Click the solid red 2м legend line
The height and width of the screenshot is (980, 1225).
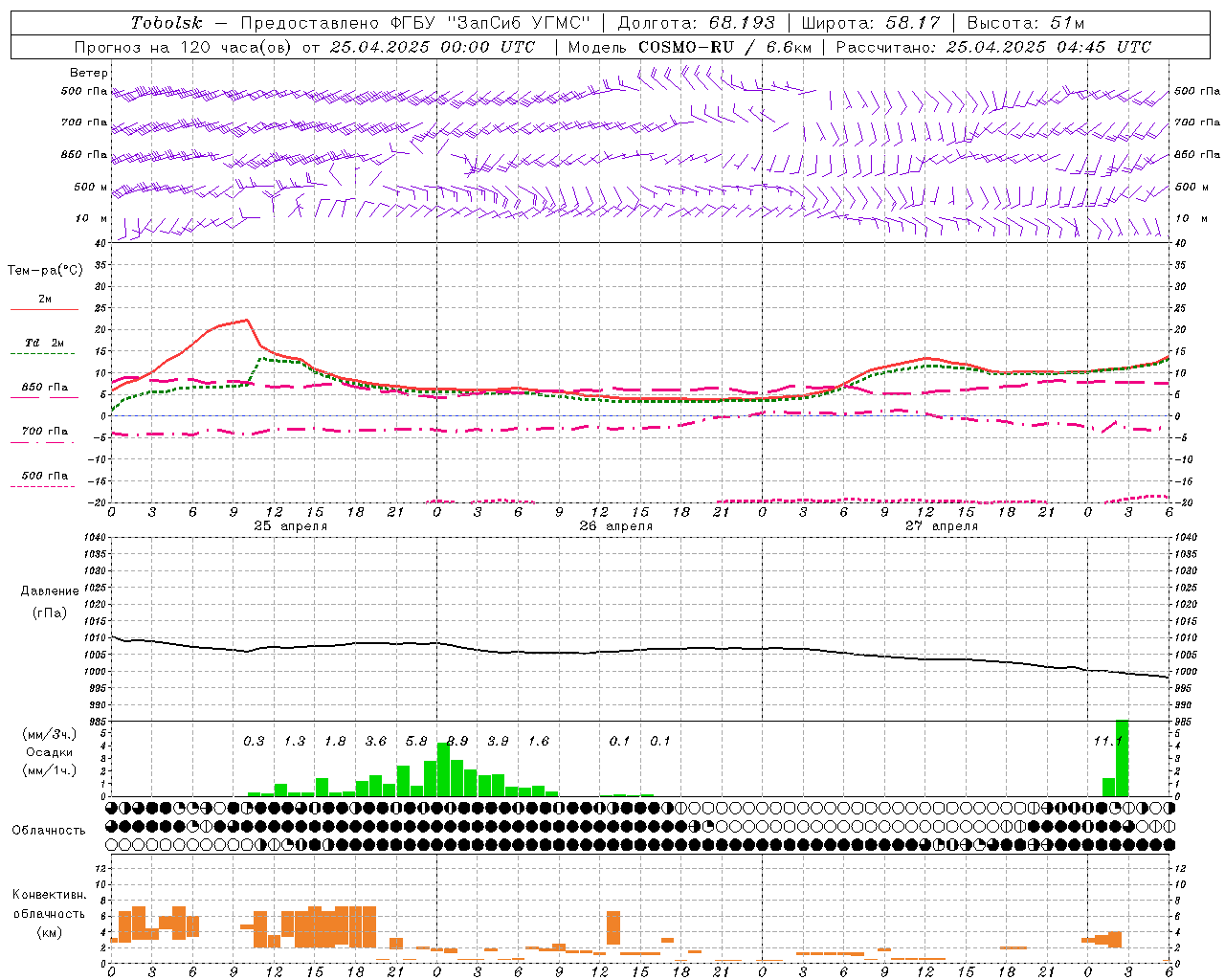click(44, 310)
